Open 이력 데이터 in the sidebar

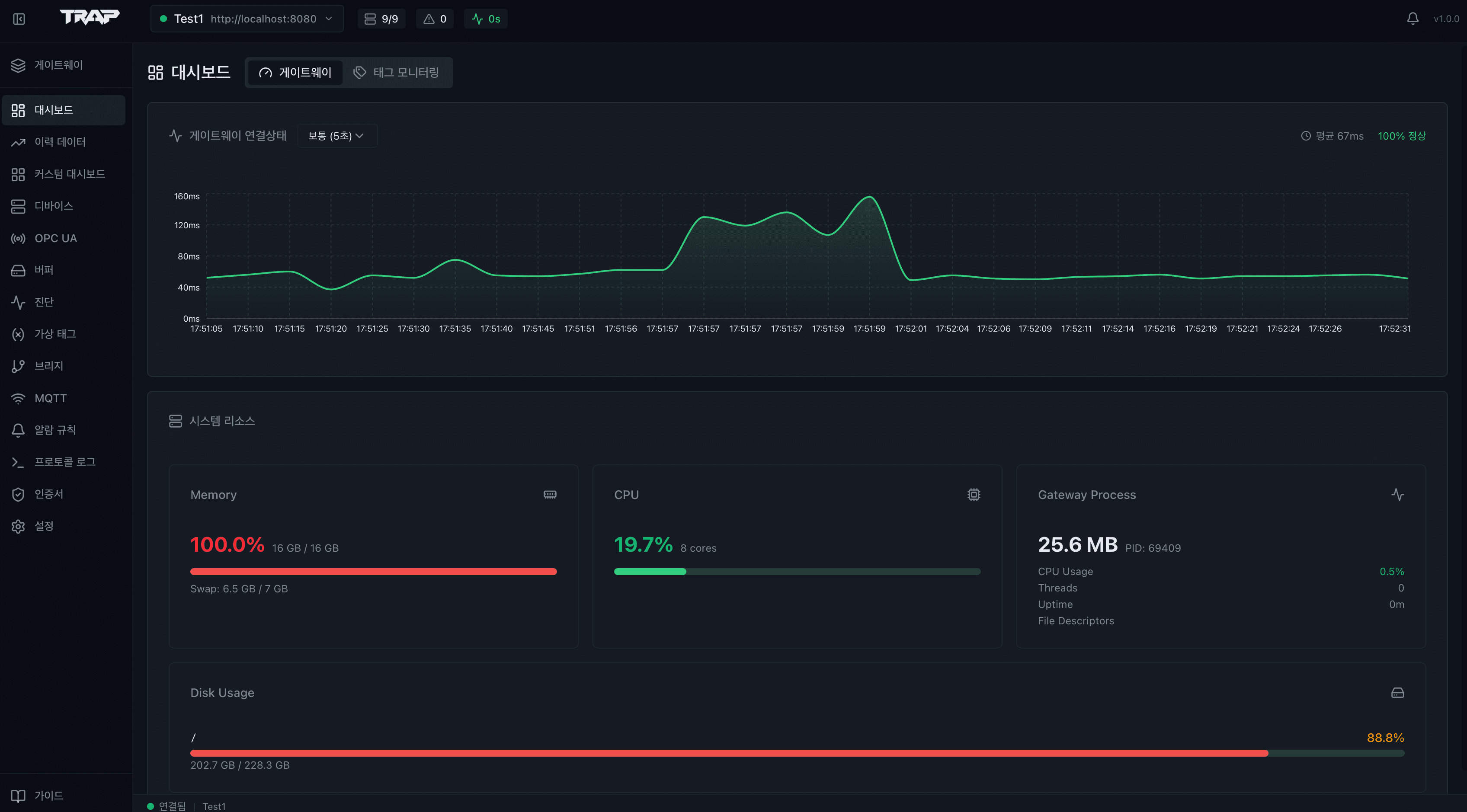64,142
